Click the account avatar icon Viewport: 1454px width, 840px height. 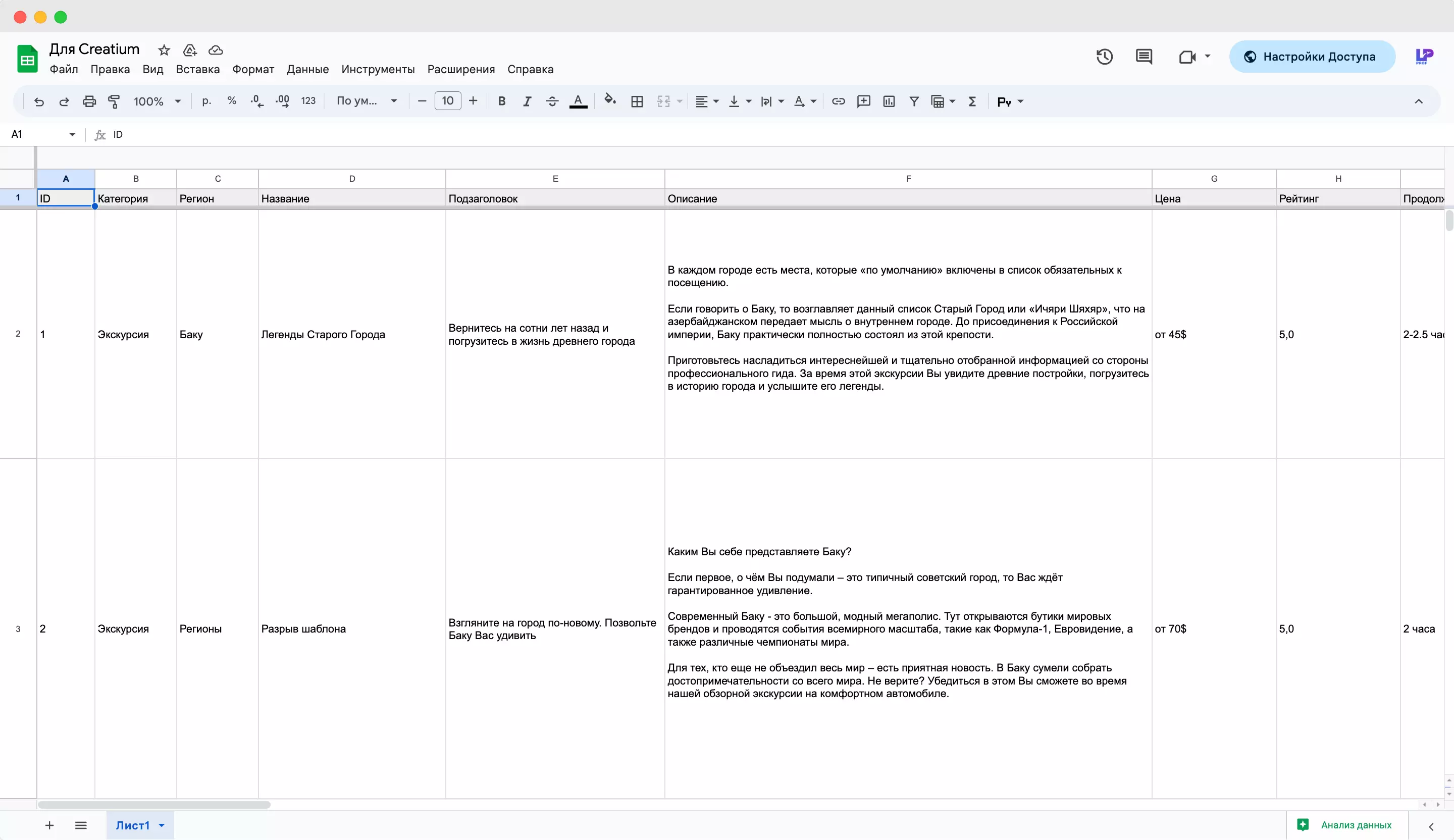[1424, 57]
